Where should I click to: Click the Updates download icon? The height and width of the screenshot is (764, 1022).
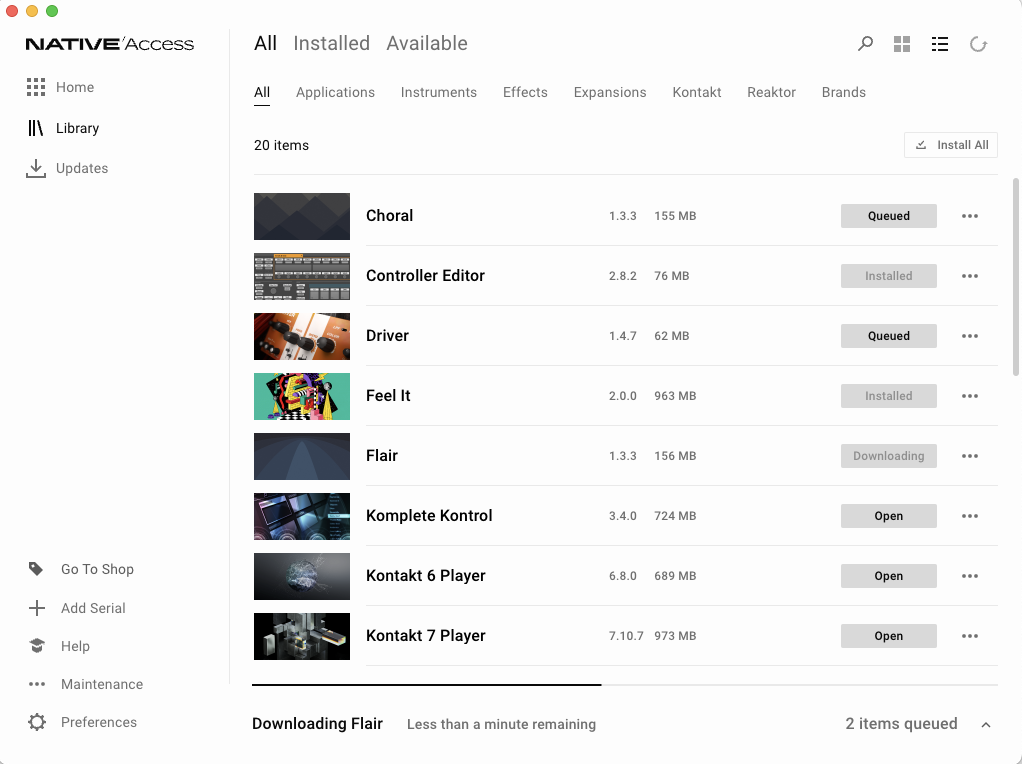pyautogui.click(x=36, y=168)
